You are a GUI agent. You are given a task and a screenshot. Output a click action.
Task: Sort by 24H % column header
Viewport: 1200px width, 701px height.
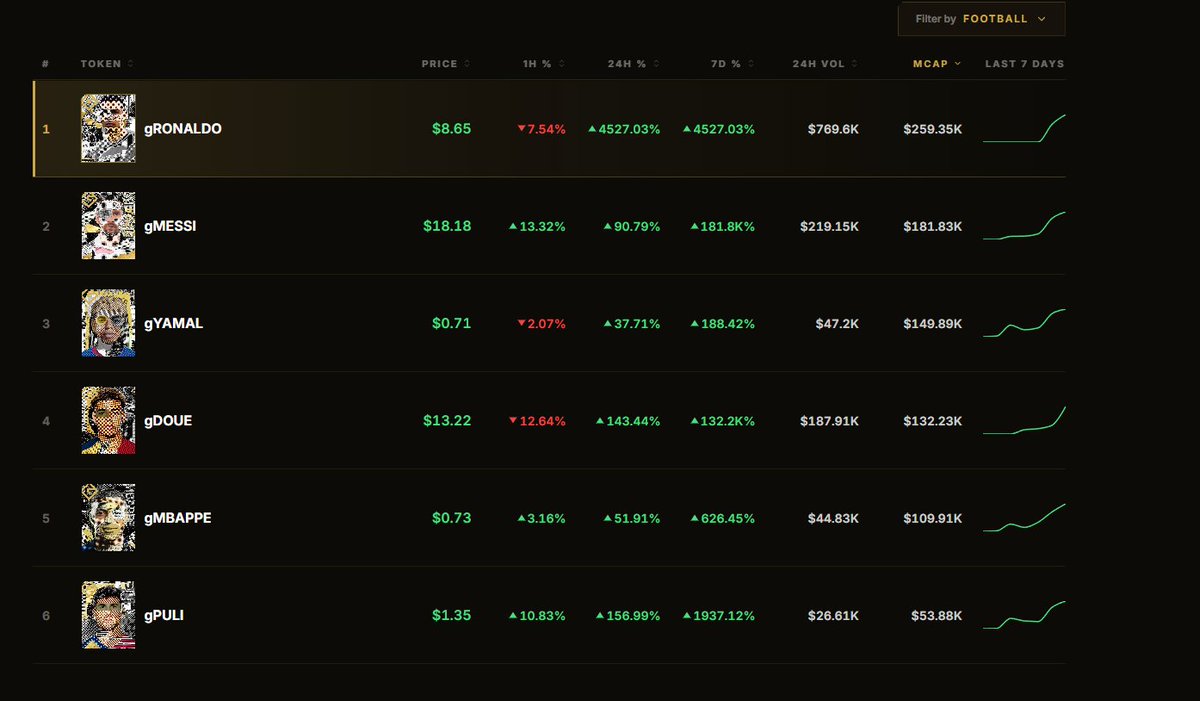635,64
